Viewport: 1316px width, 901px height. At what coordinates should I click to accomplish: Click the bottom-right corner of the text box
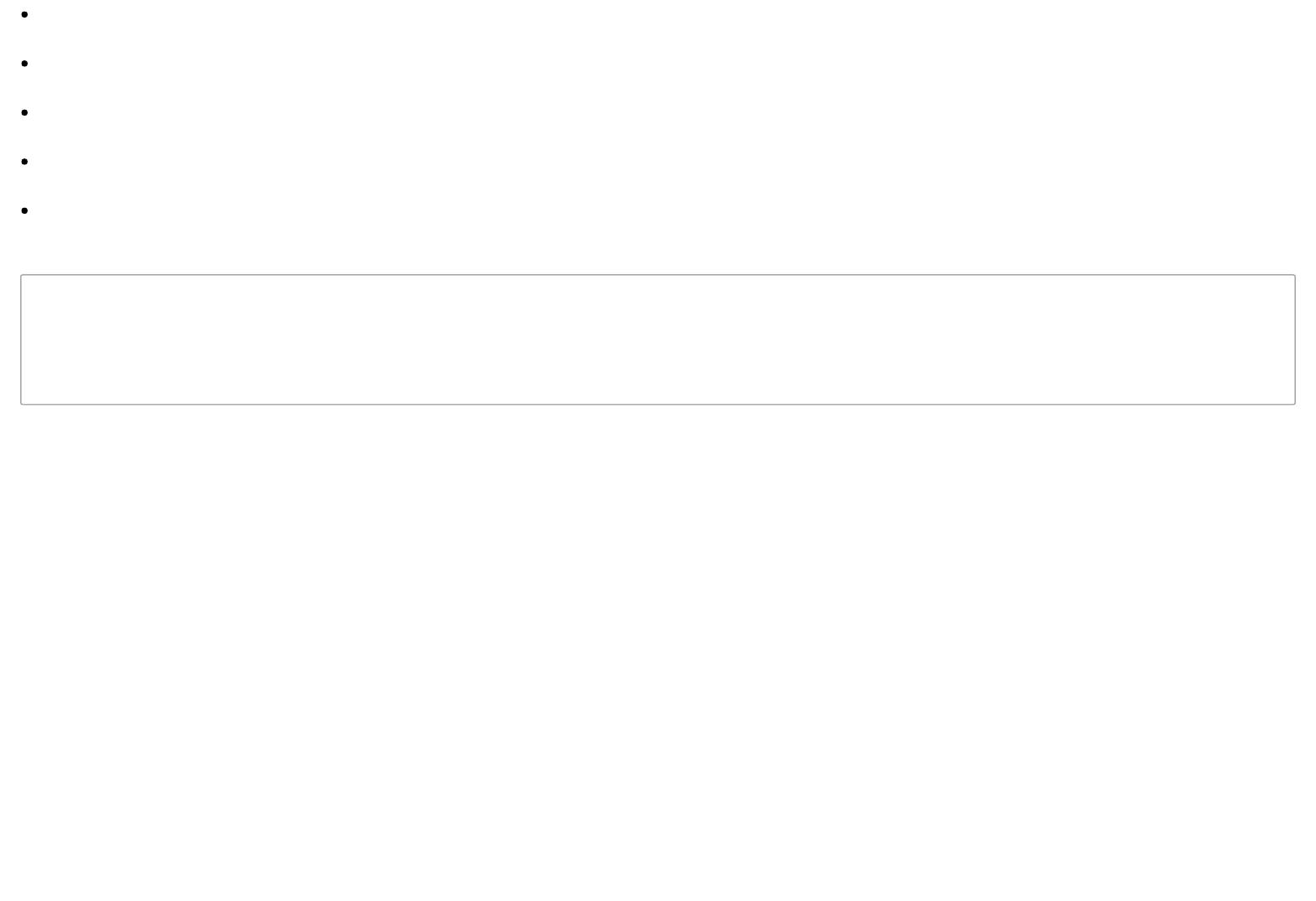tap(1295, 404)
